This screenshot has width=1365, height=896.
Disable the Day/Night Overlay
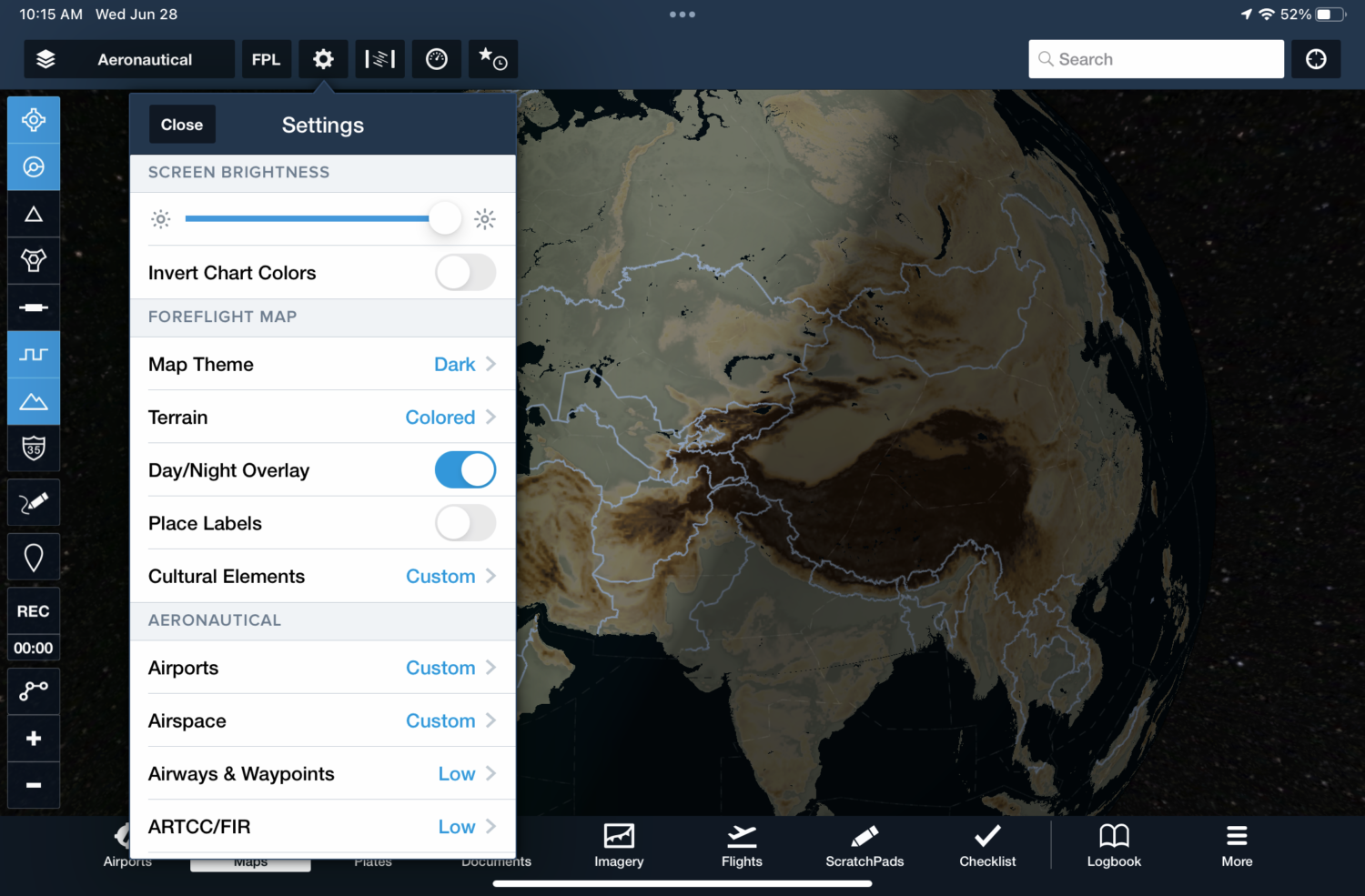point(465,469)
